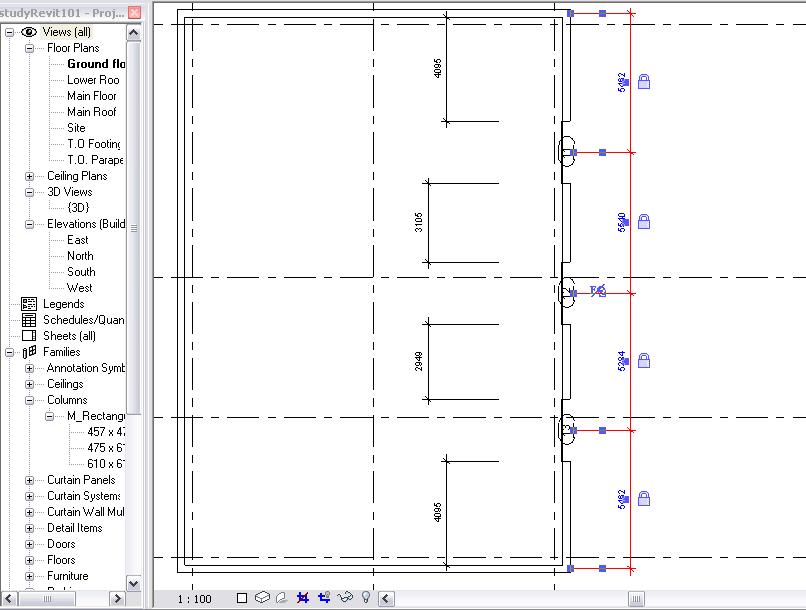Toggle shadows with the Shadows icon
The image size is (806, 610).
click(282, 598)
